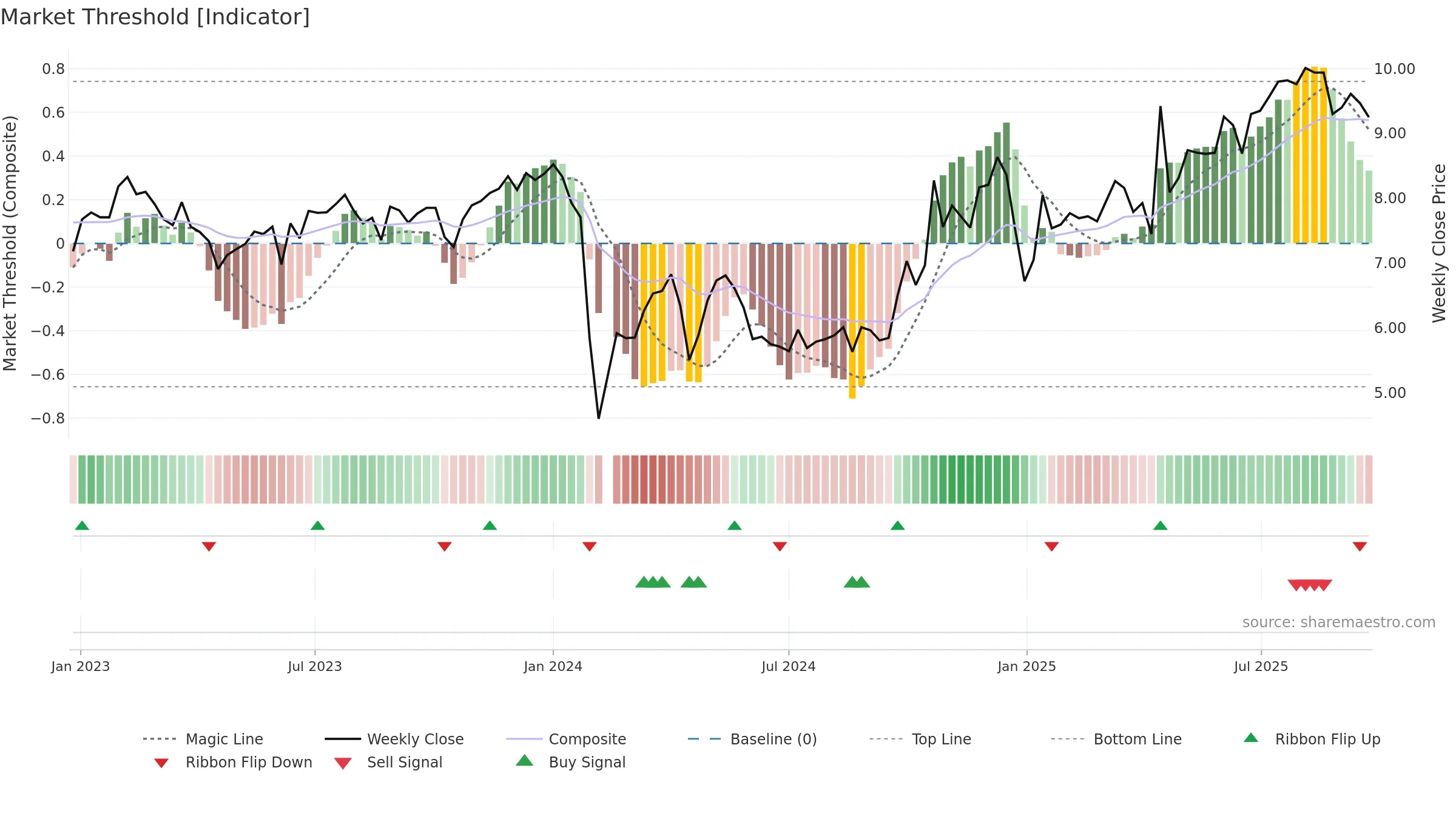
Task: Click the 0.6 left axis tick label
Action: coord(53,113)
